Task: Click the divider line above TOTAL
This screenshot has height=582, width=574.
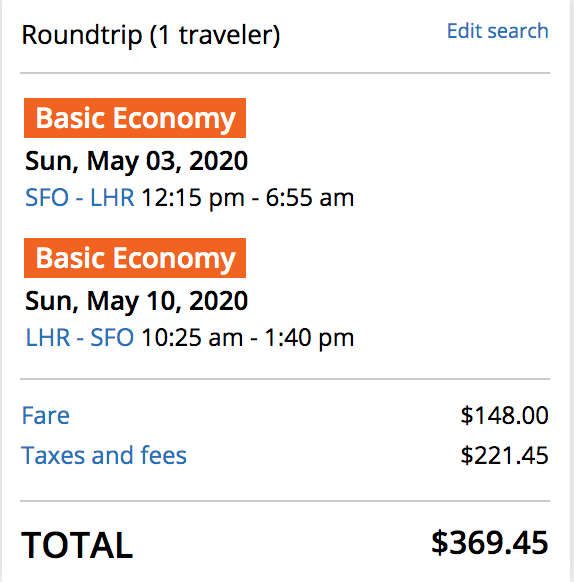Action: 285,501
